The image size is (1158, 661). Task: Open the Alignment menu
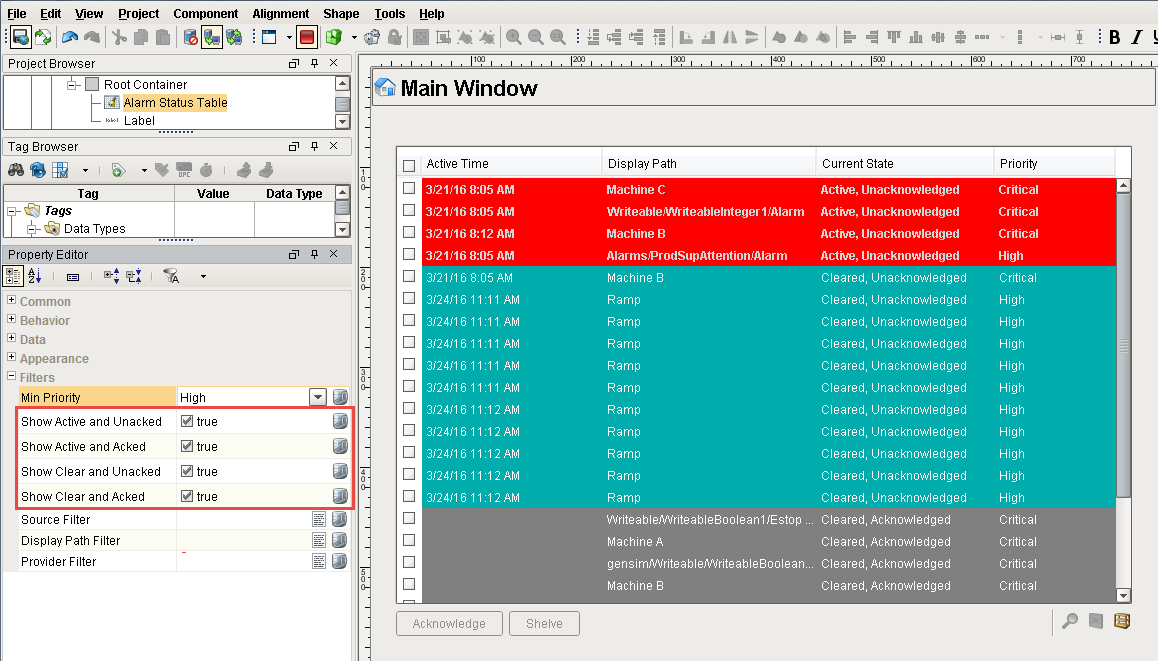click(280, 14)
